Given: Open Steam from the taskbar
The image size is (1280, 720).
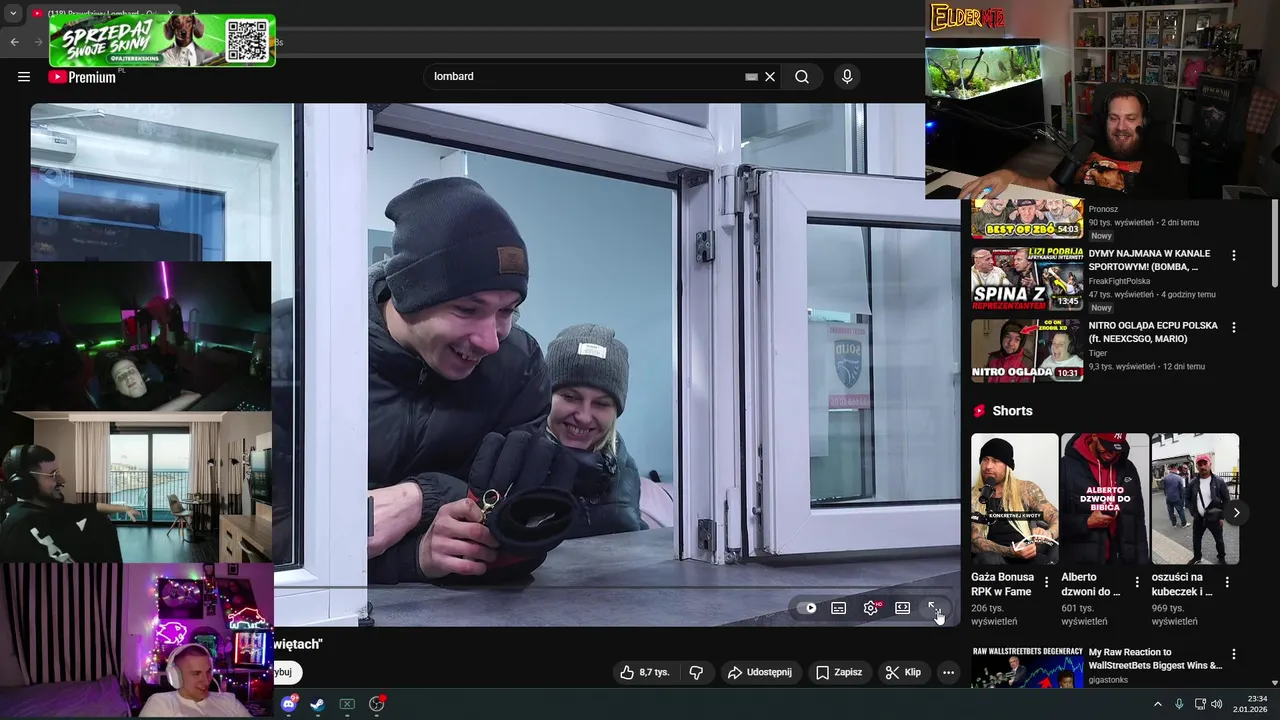Looking at the screenshot, I should (317, 704).
